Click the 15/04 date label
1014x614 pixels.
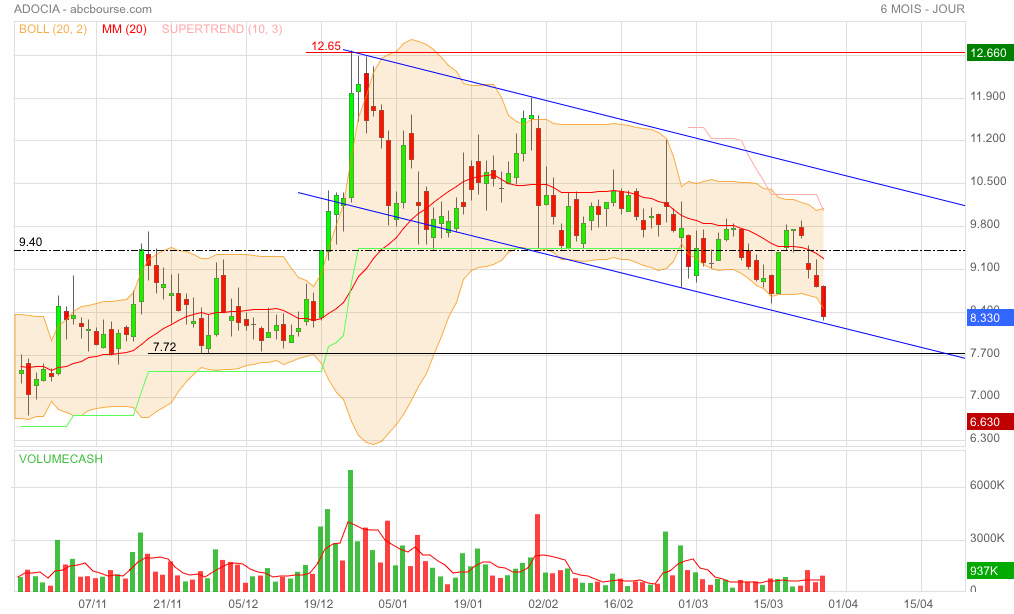pos(918,604)
